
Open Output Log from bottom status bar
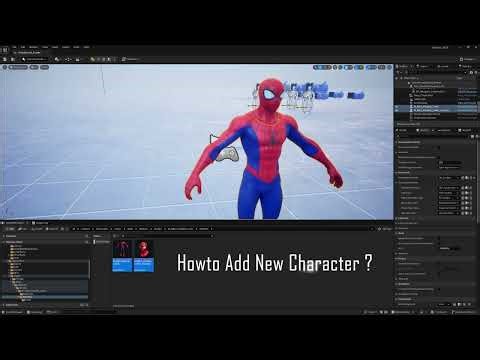coord(35,312)
